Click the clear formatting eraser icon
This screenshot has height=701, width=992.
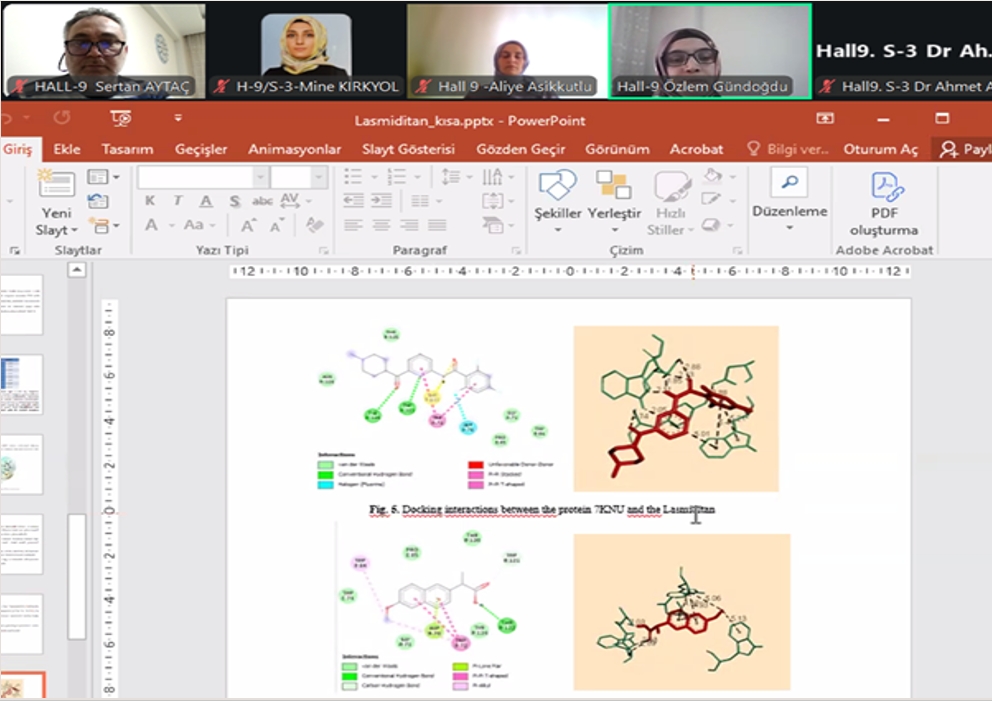coord(314,225)
